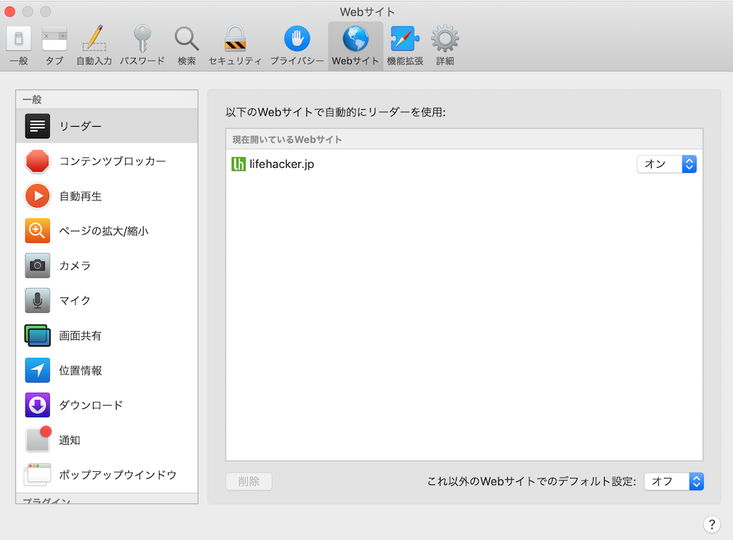Click the 削除 remove button
Viewport: 733px width, 540px height.
tap(249, 482)
